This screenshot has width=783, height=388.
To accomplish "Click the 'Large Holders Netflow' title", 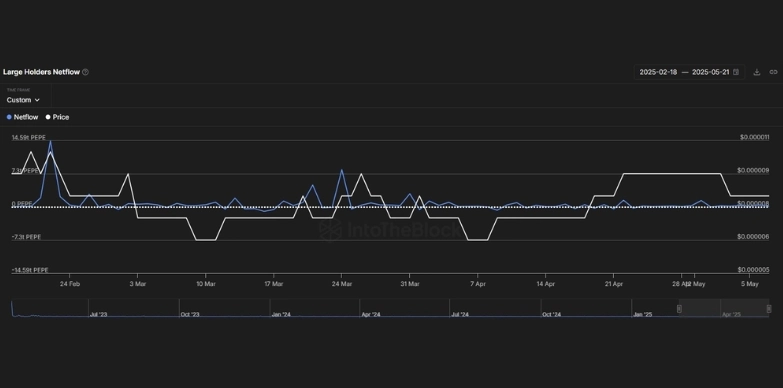I will pos(41,72).
